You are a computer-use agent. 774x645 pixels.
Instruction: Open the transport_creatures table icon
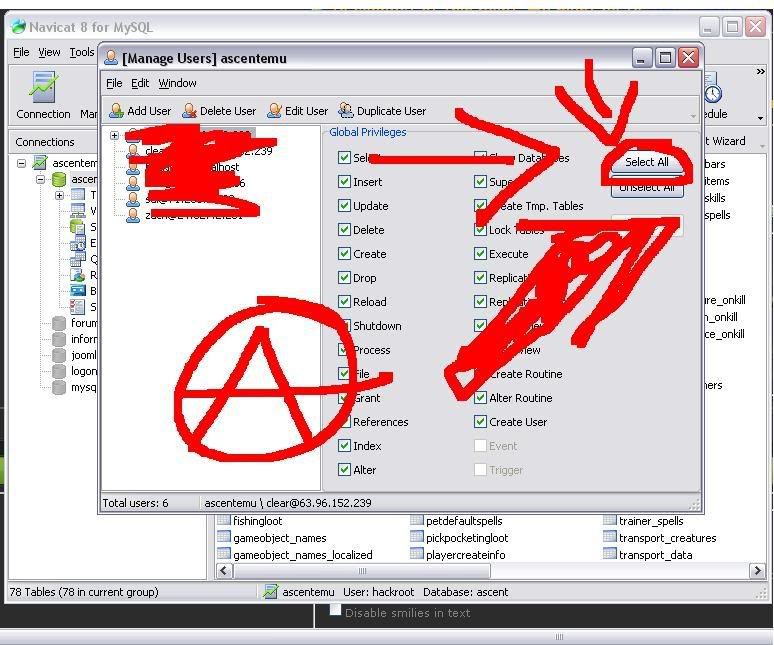pyautogui.click(x=610, y=537)
